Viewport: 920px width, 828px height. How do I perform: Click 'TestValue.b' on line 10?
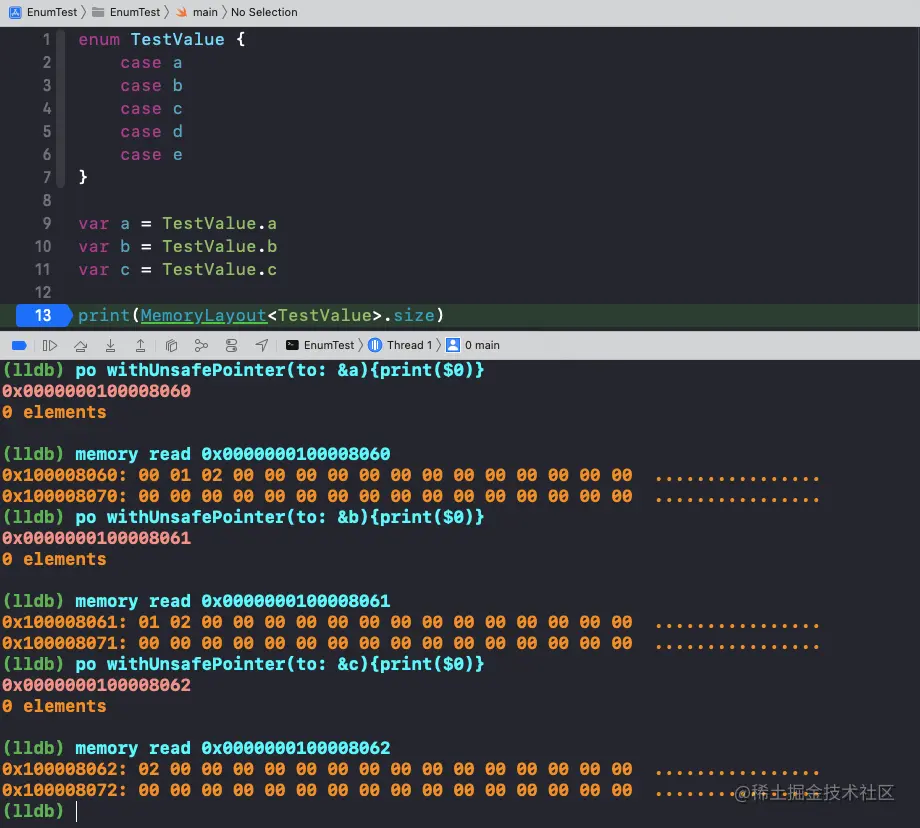click(x=219, y=246)
